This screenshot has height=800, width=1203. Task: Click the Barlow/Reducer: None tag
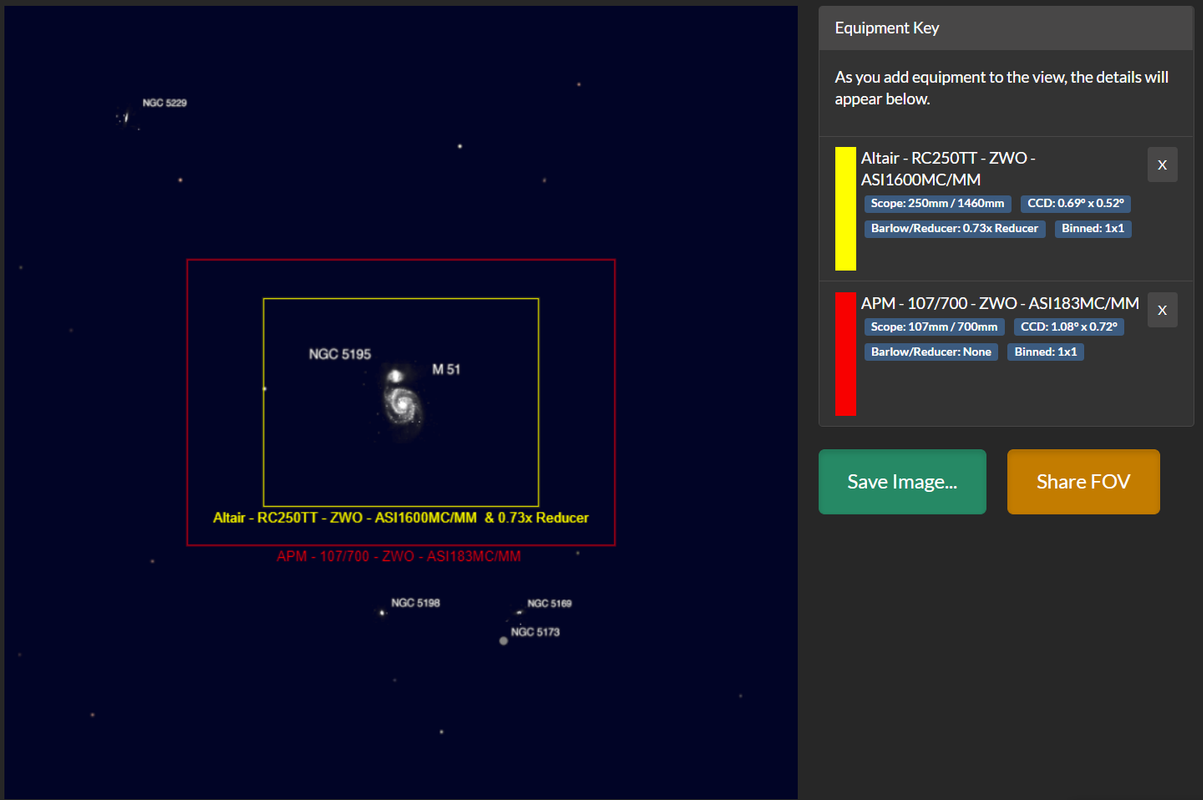(x=931, y=351)
